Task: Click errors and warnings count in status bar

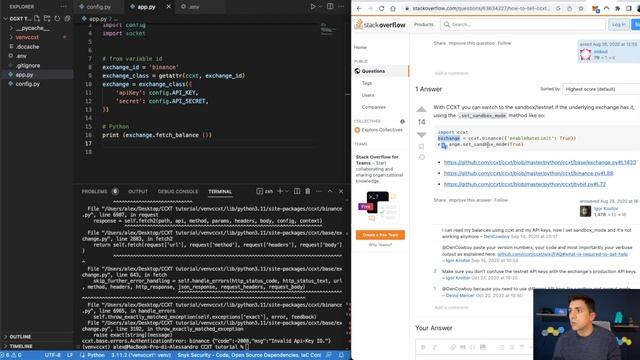Action: tap(12, 355)
